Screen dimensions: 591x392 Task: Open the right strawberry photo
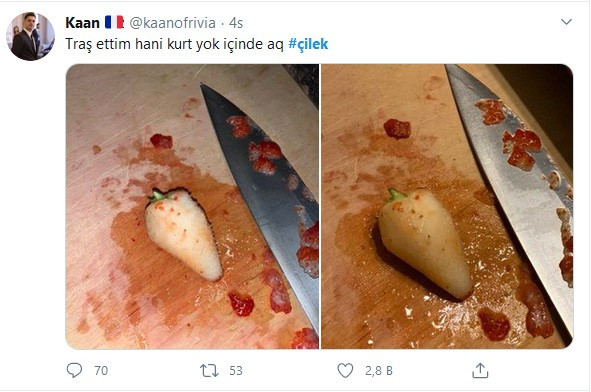tap(447, 206)
